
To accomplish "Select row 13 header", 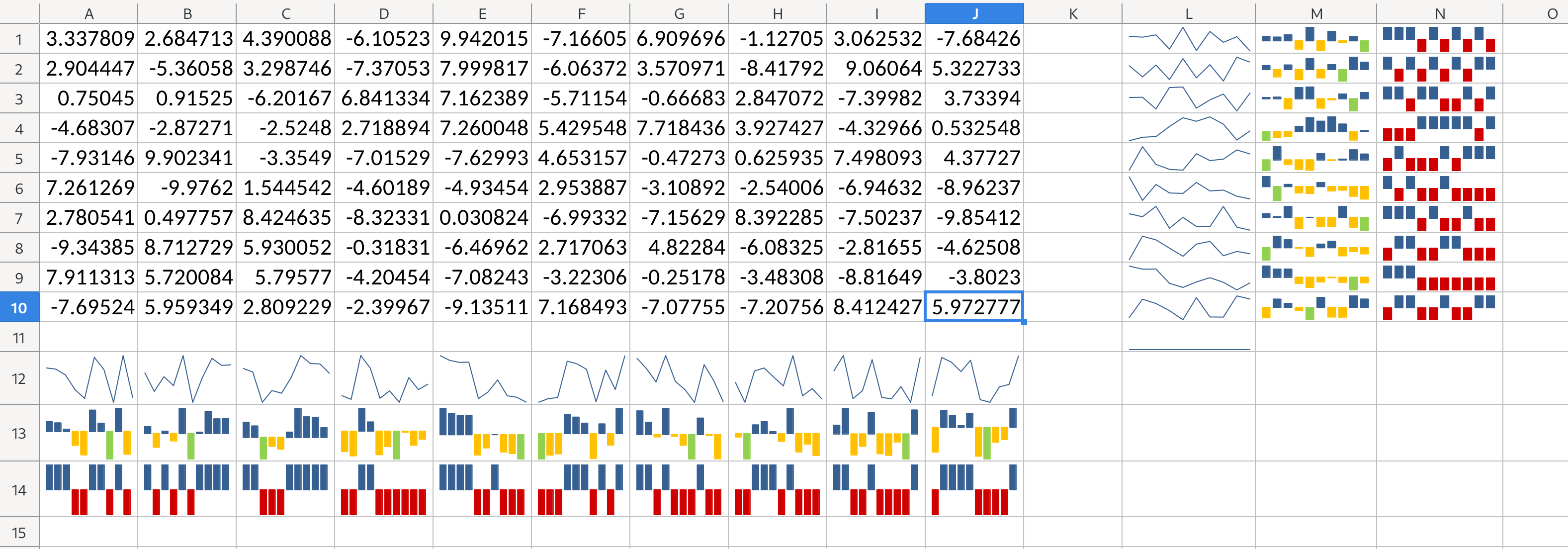I will pos(19,433).
